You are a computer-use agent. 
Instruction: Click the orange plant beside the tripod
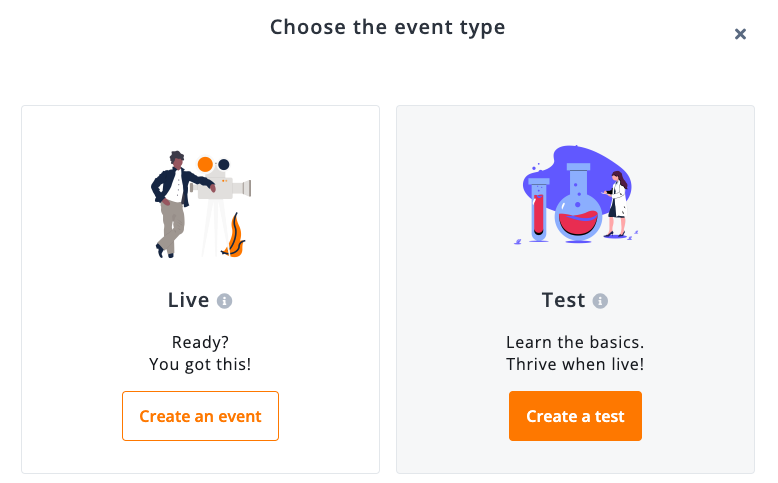pyautogui.click(x=234, y=236)
